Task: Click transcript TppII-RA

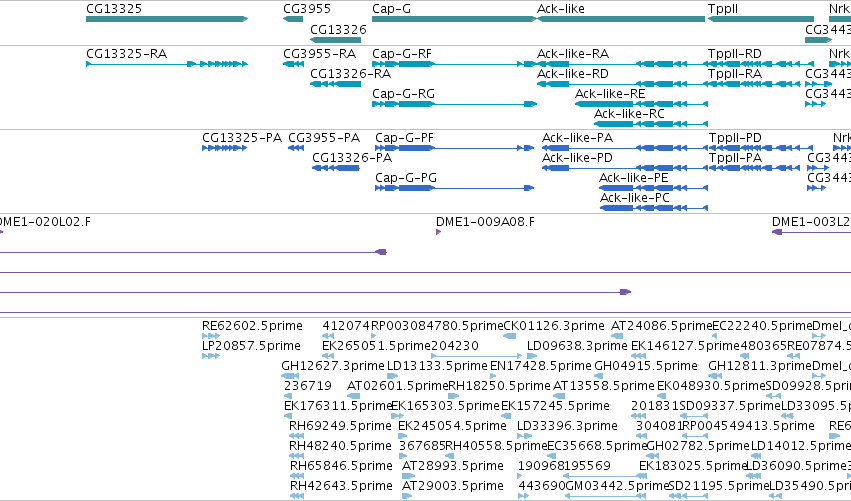Action: [x=734, y=73]
